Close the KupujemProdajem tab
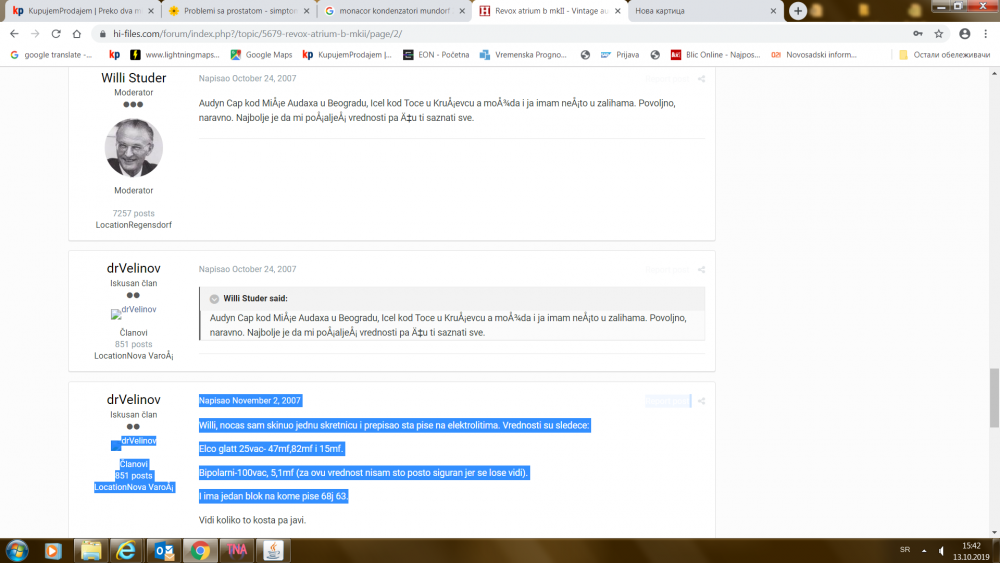Image resolution: width=1000 pixels, height=563 pixels. 151,11
